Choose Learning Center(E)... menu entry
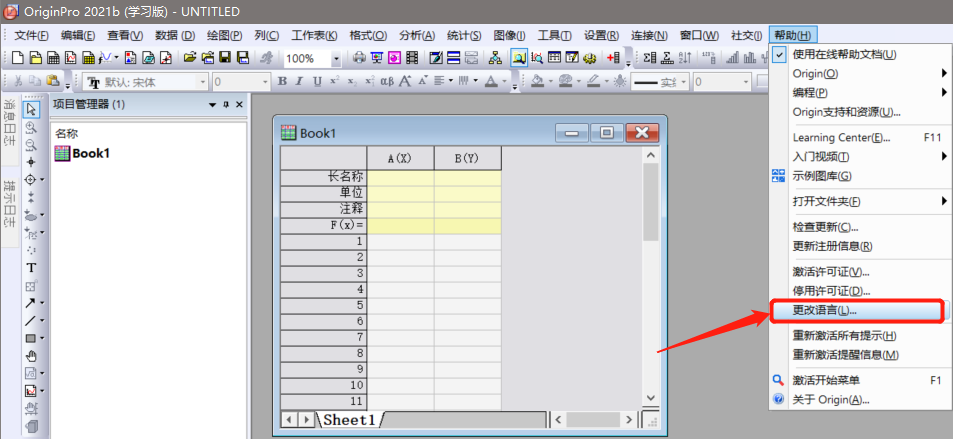The width and height of the screenshot is (953, 439). tap(860, 137)
